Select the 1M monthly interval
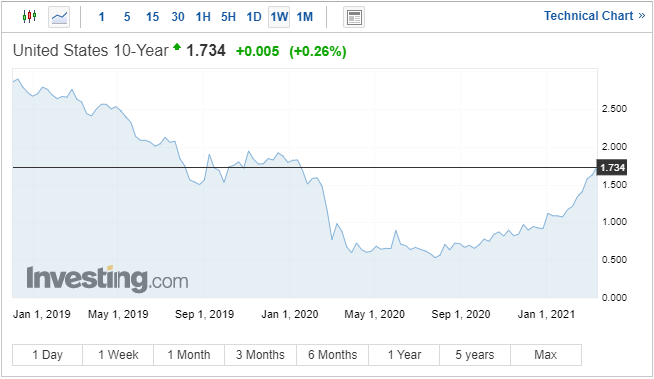The height and width of the screenshot is (379, 654). [304, 17]
